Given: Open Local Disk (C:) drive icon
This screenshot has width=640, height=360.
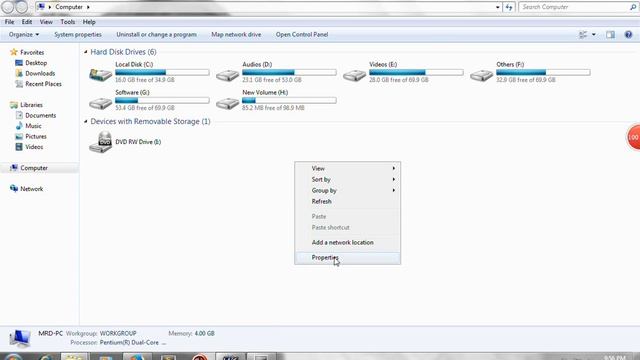Looking at the screenshot, I should pyautogui.click(x=100, y=75).
